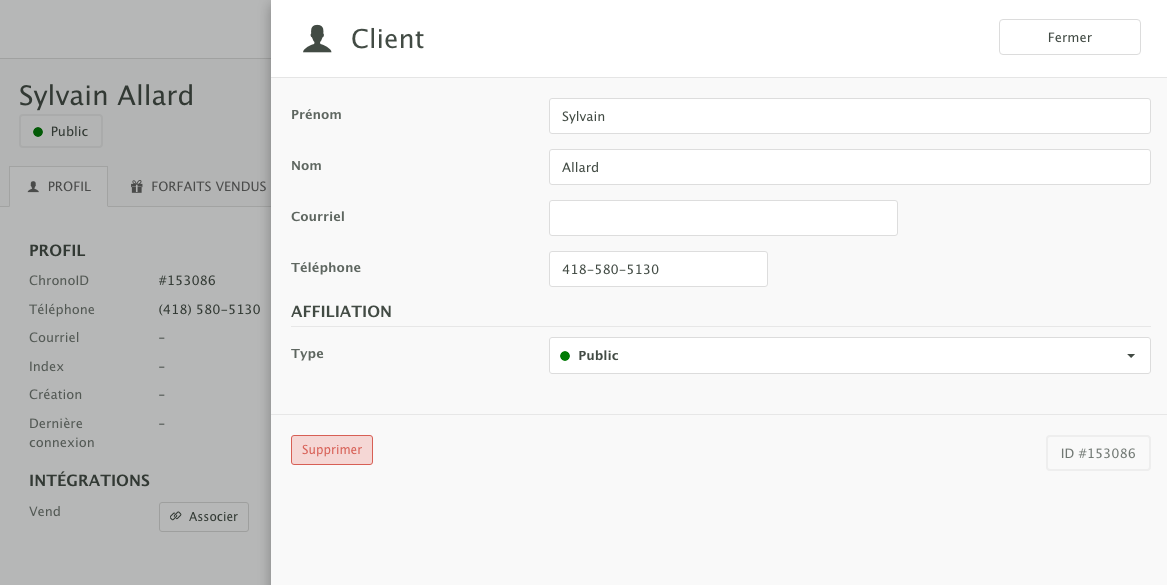Focus the Prénom field containing Sylvain
Image resolution: width=1167 pixels, height=585 pixels.
click(x=849, y=116)
